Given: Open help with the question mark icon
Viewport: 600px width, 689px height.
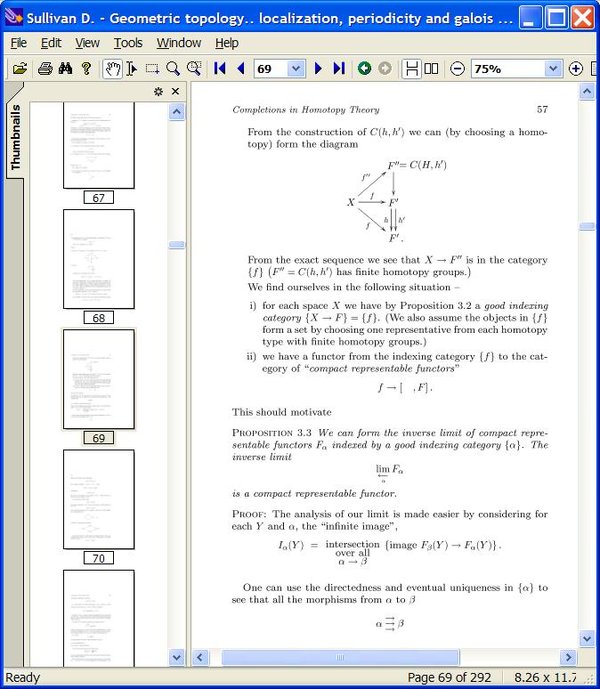Looking at the screenshot, I should tap(87, 69).
